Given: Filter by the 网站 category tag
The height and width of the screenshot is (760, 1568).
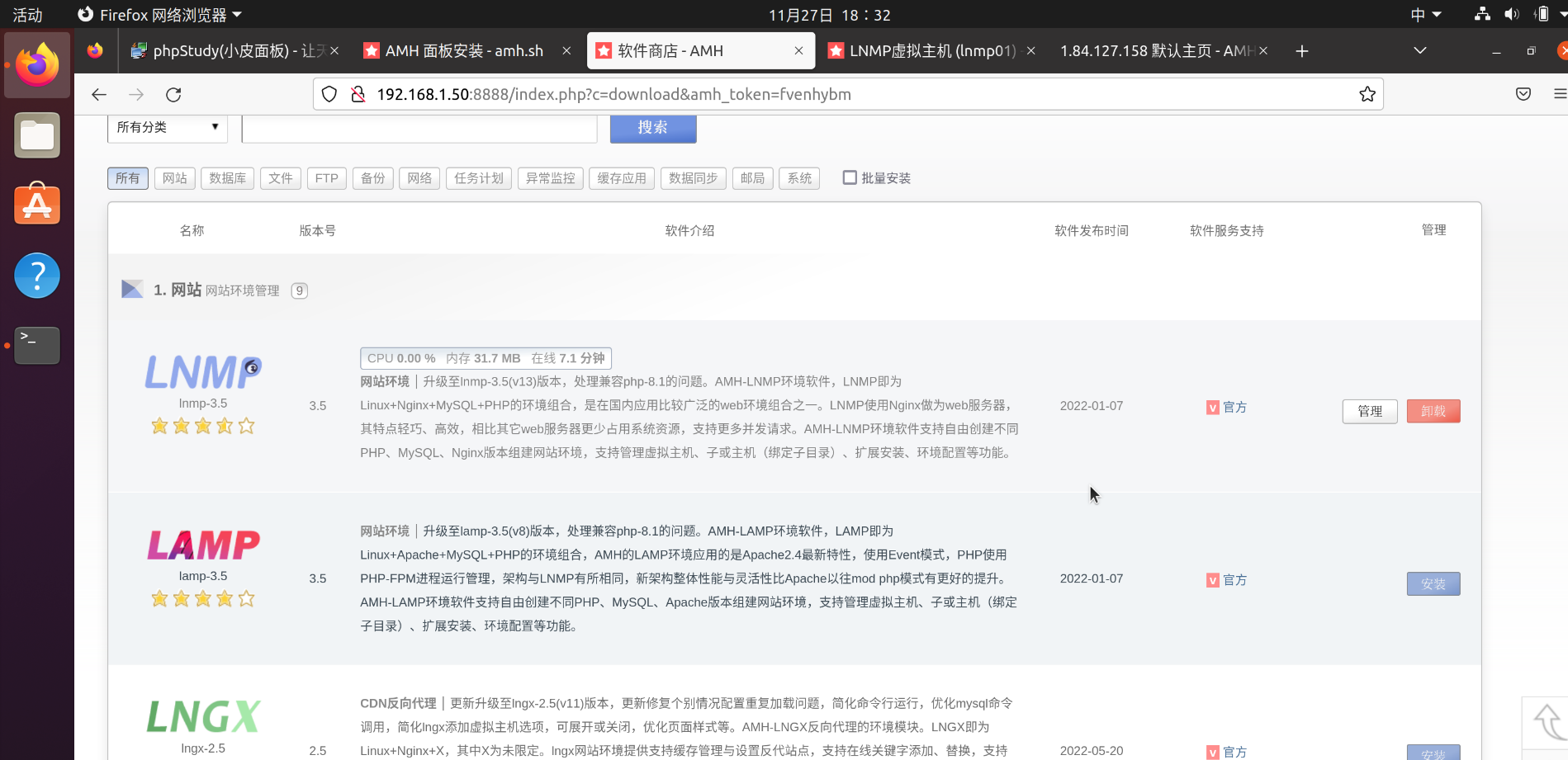Looking at the screenshot, I should pyautogui.click(x=174, y=178).
